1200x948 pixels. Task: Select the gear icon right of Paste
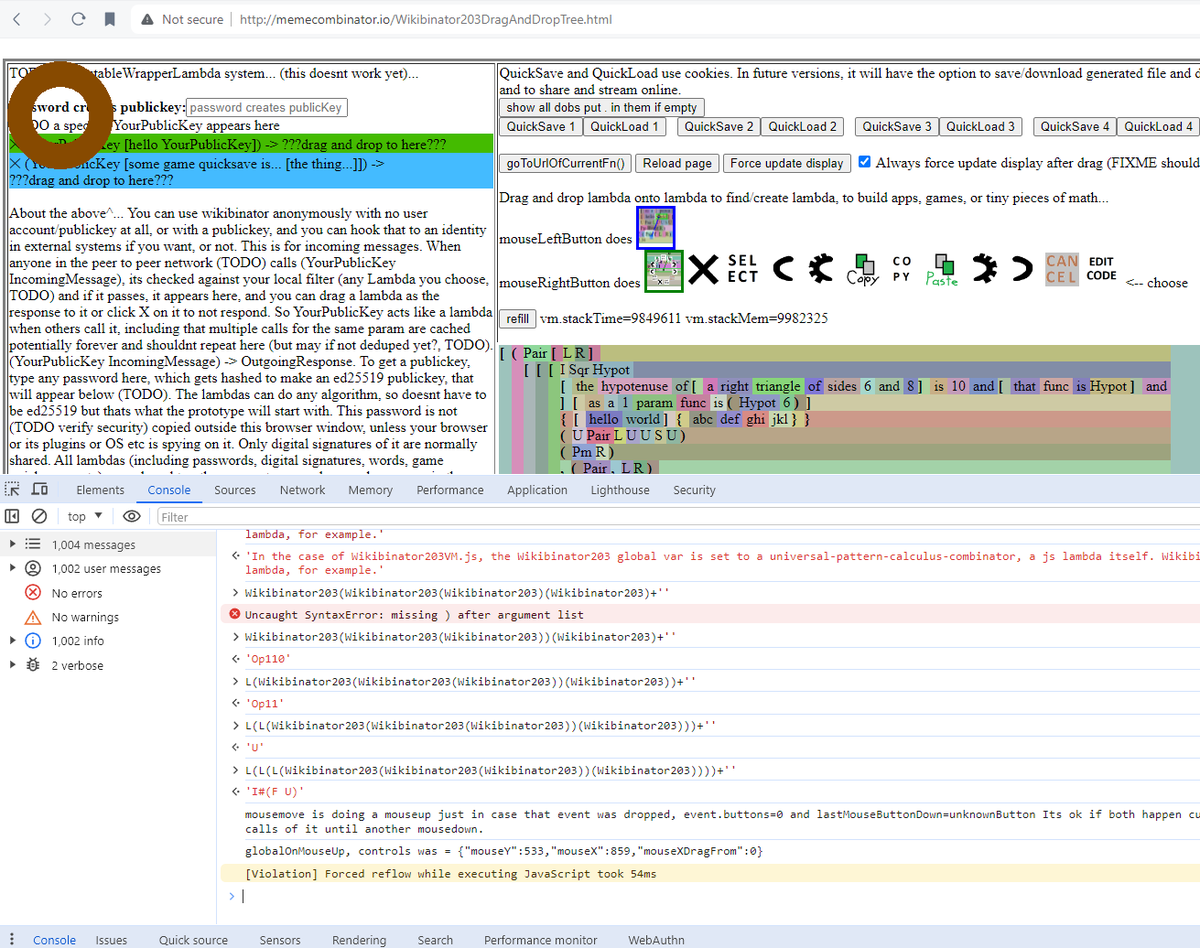[984, 268]
